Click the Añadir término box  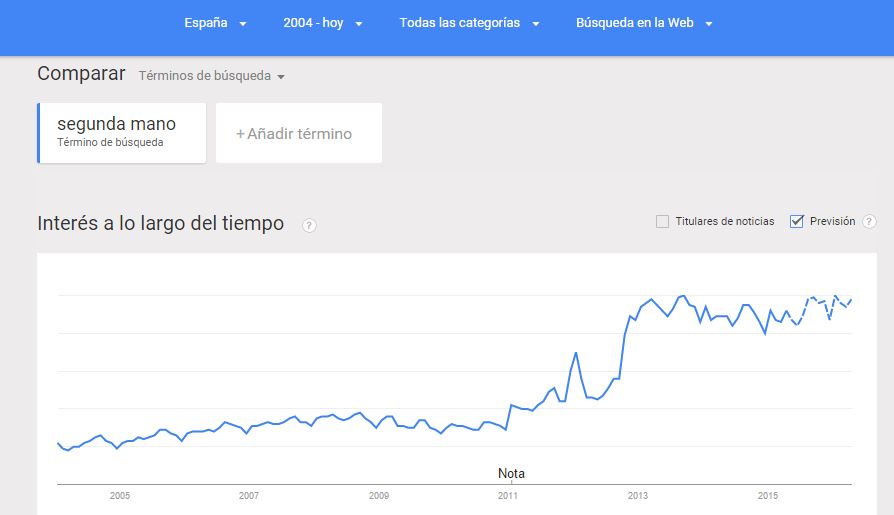coord(299,133)
